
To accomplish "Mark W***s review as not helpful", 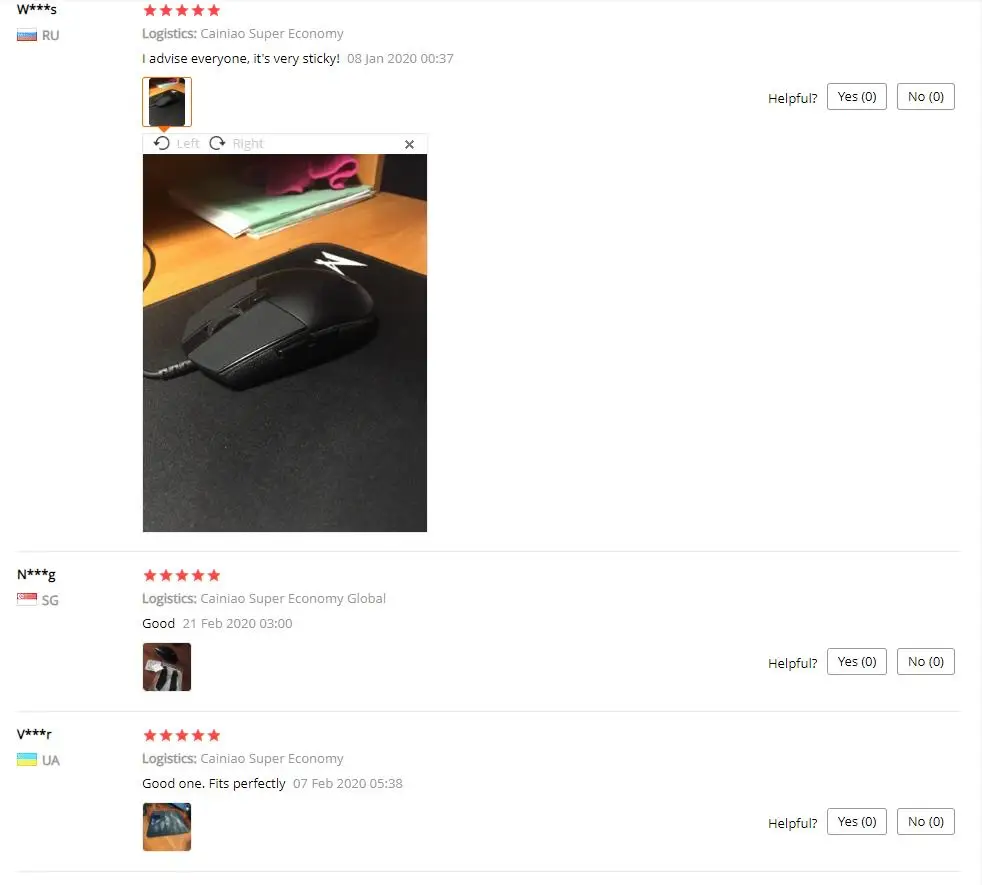I will coord(926,96).
